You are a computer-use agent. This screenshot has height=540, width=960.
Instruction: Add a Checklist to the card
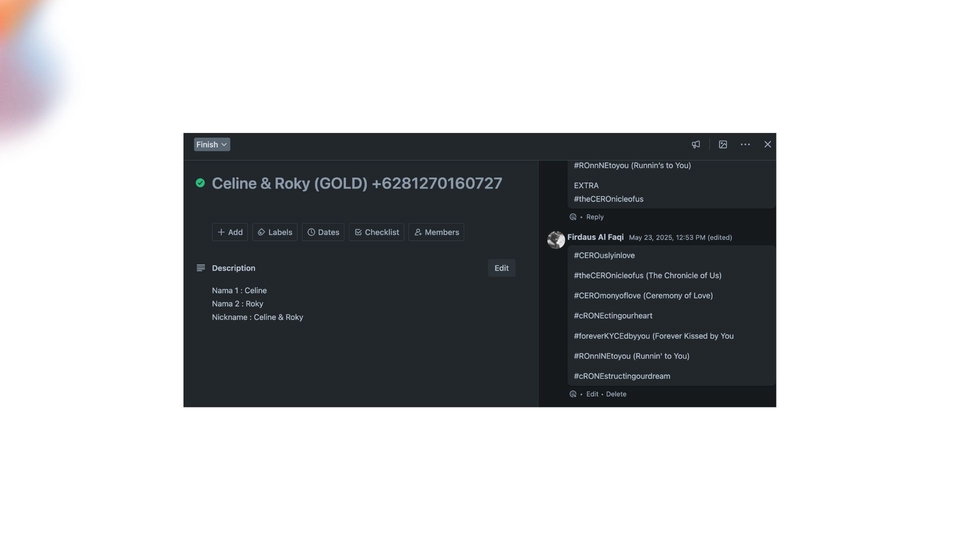coord(376,232)
